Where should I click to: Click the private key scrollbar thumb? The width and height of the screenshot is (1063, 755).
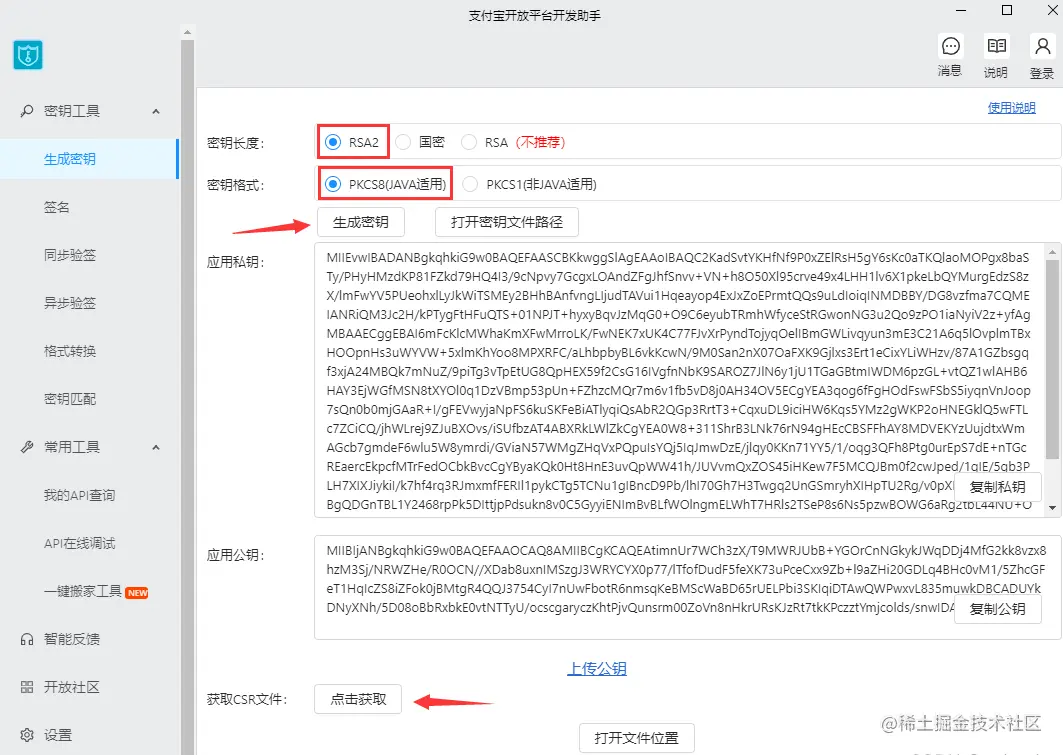coord(1051,359)
